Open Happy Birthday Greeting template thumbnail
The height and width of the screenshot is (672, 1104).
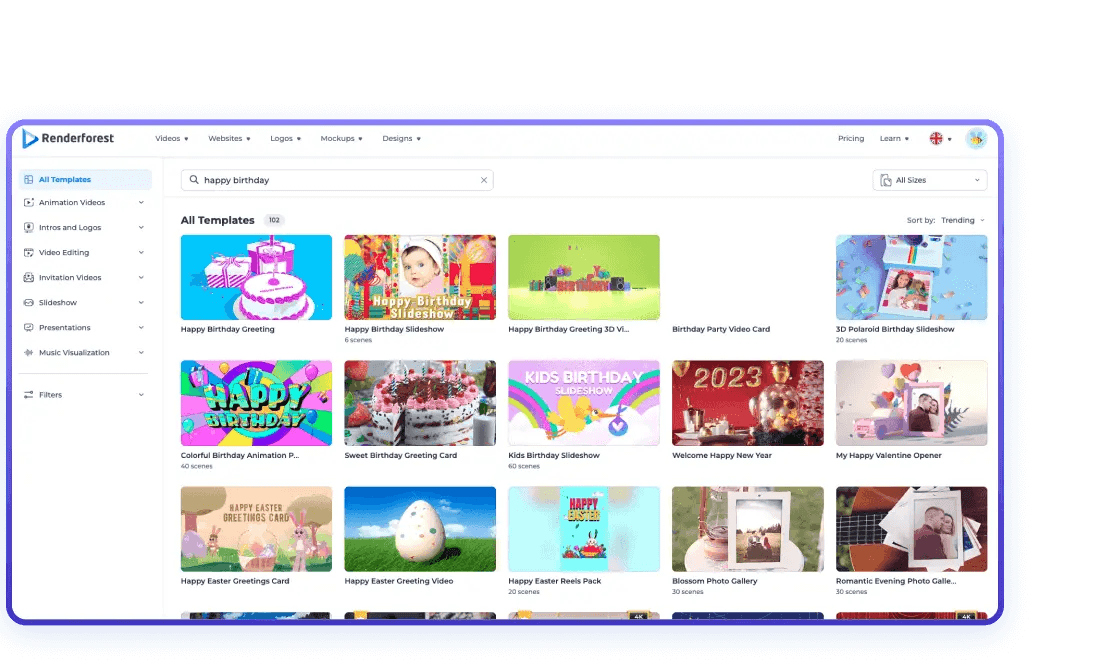click(x=256, y=278)
